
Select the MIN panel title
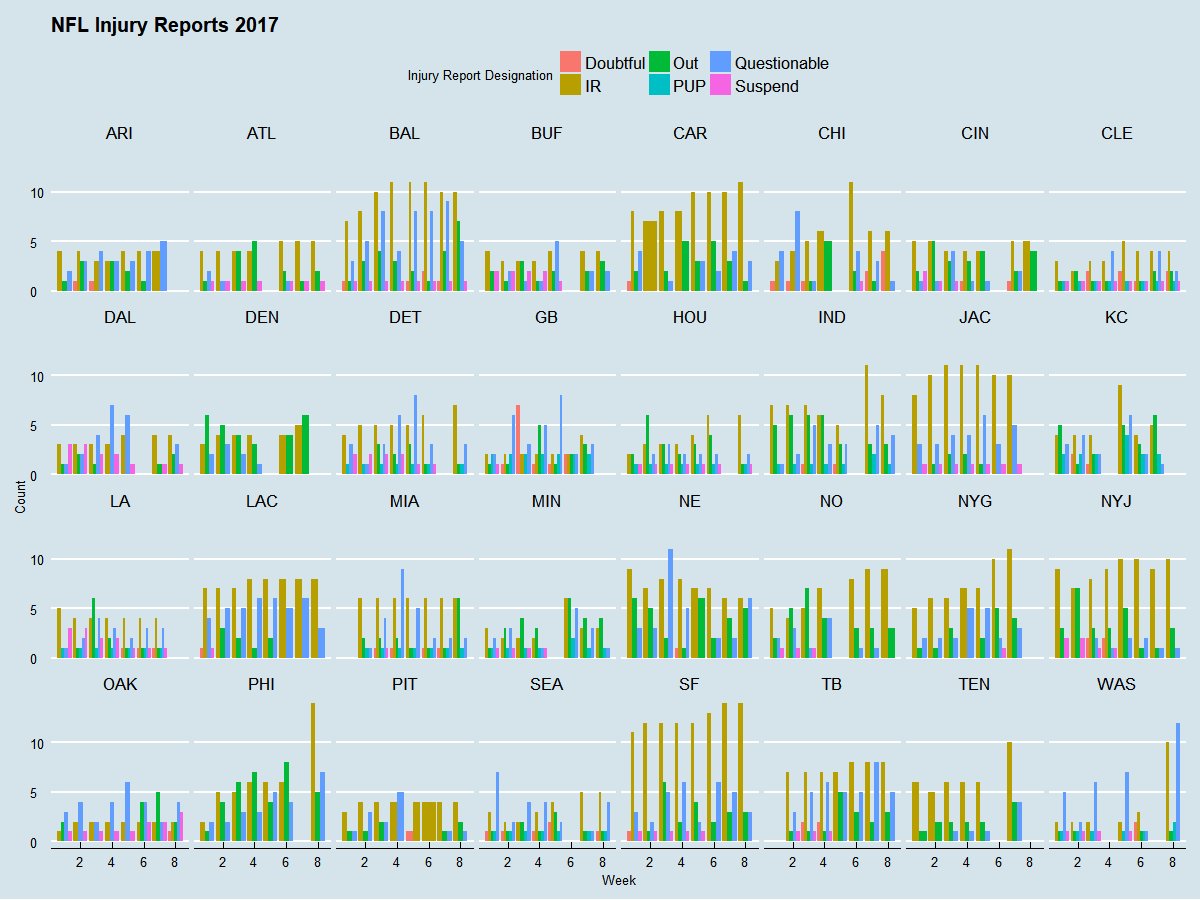547,501
